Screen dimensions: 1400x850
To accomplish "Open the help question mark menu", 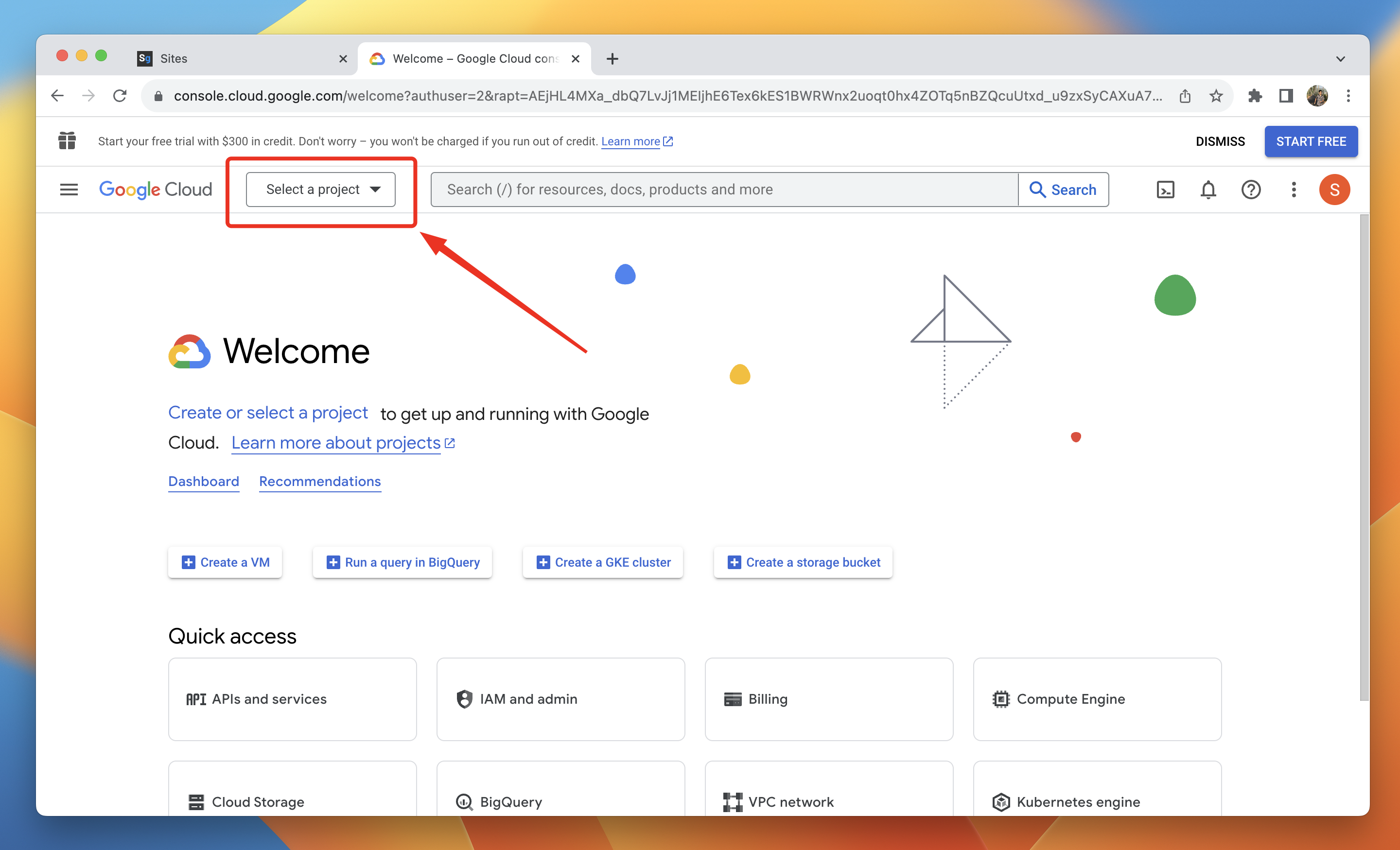I will click(x=1251, y=189).
